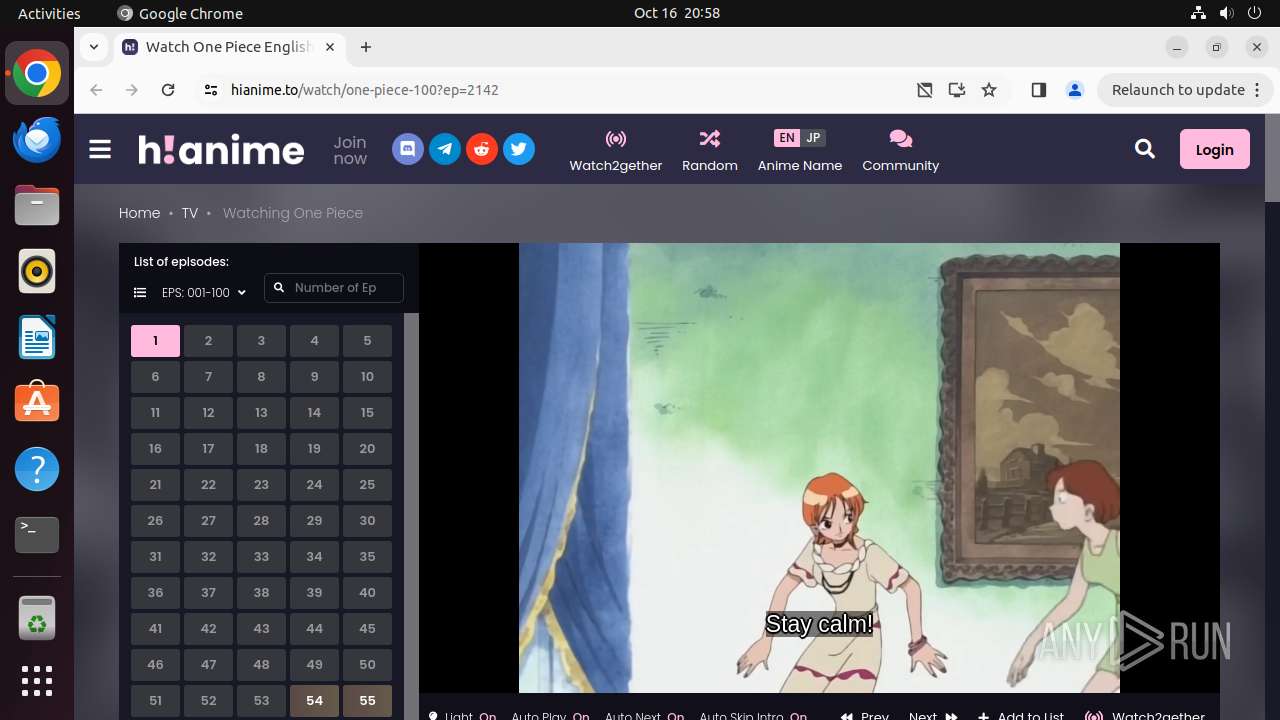Viewport: 1280px width, 720px height.
Task: Open the Reddit icon link
Action: click(x=482, y=150)
